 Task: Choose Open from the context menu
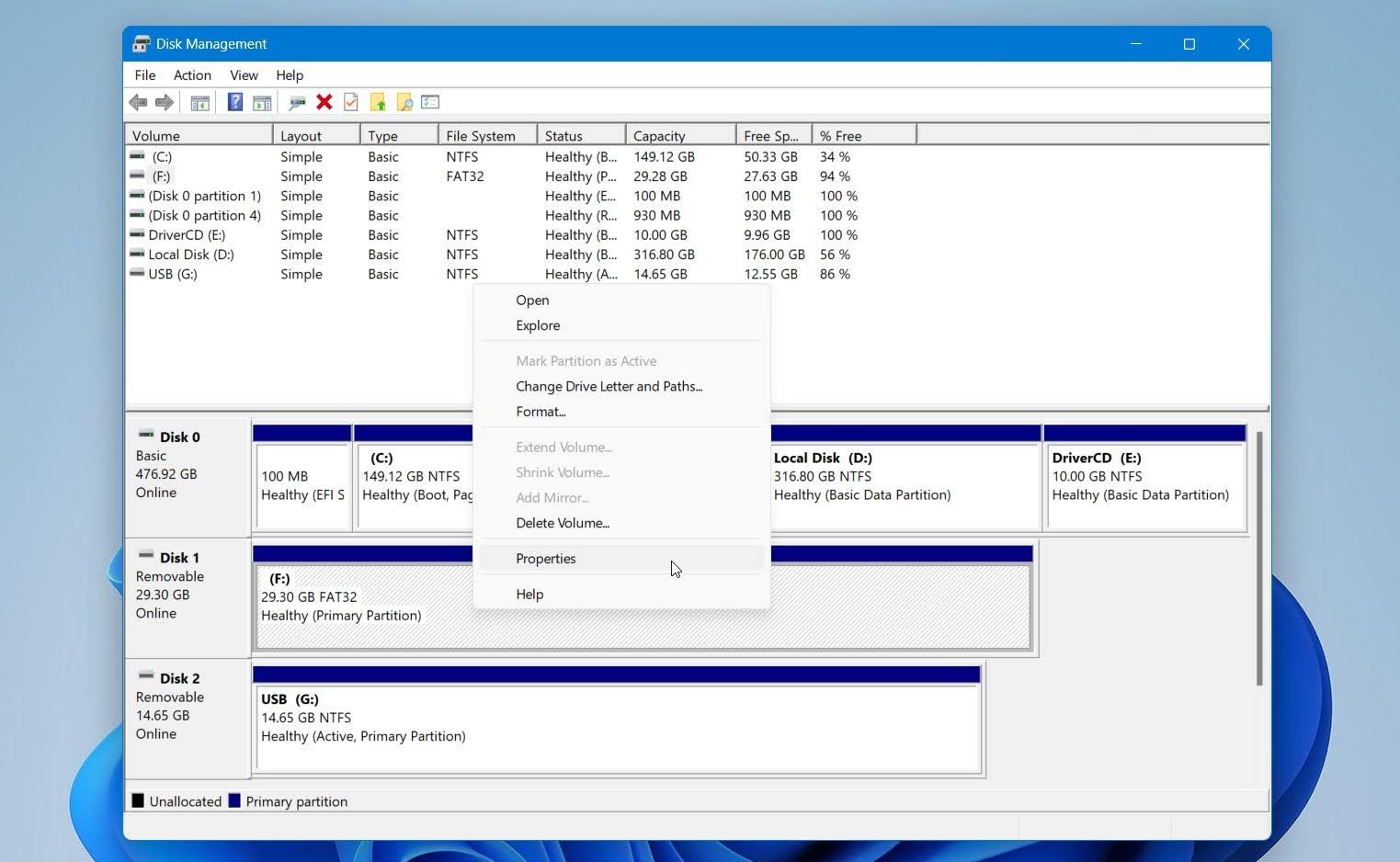pos(621,300)
